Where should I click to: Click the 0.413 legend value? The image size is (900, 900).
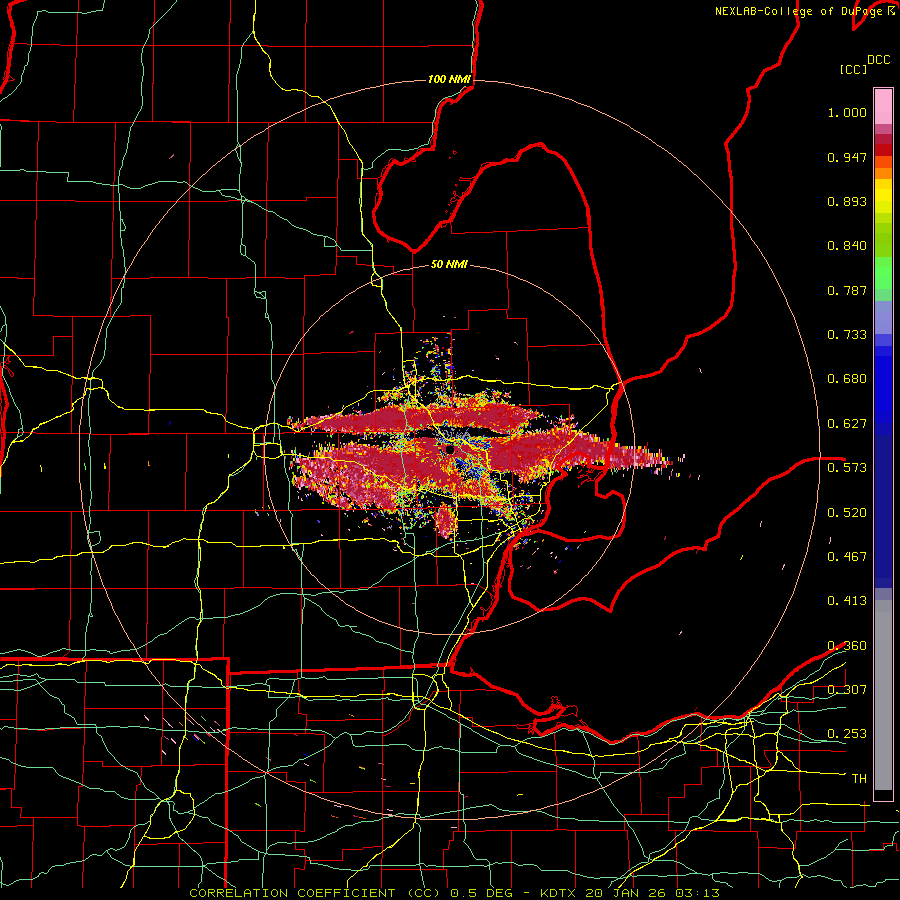pos(847,601)
